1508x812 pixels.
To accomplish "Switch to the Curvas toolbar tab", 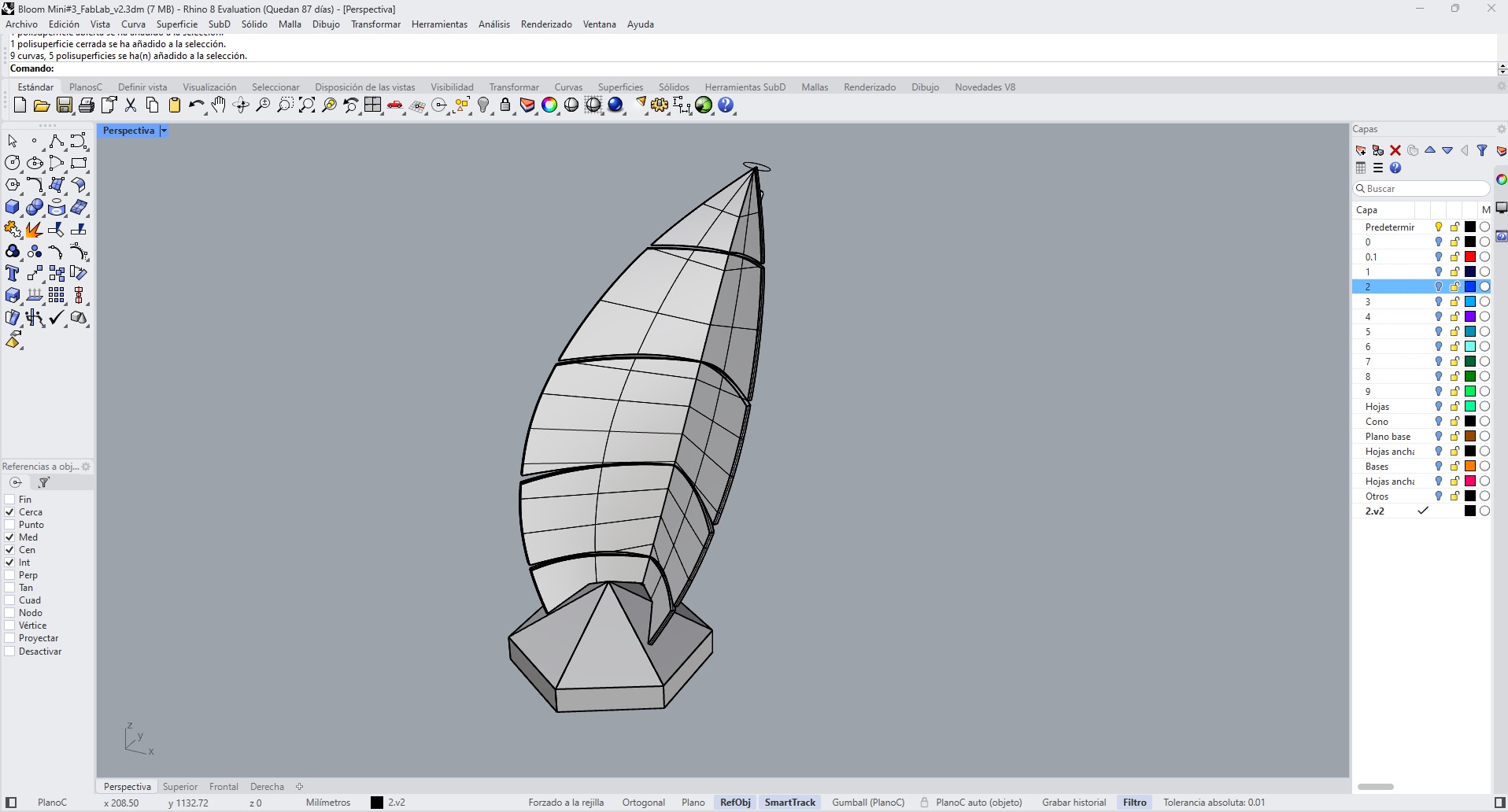I will [568, 87].
